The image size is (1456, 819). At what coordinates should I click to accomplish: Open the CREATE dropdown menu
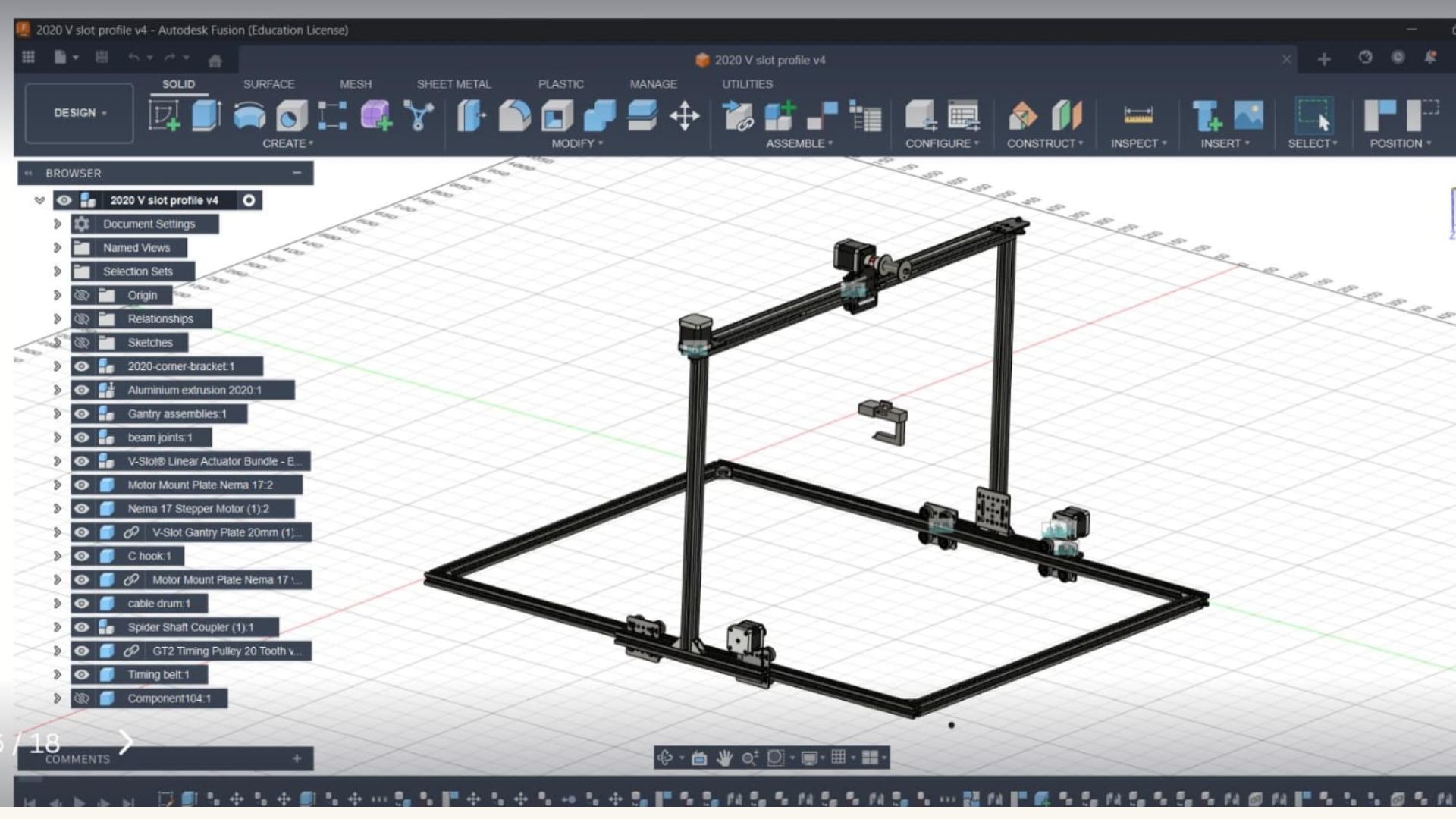point(287,143)
